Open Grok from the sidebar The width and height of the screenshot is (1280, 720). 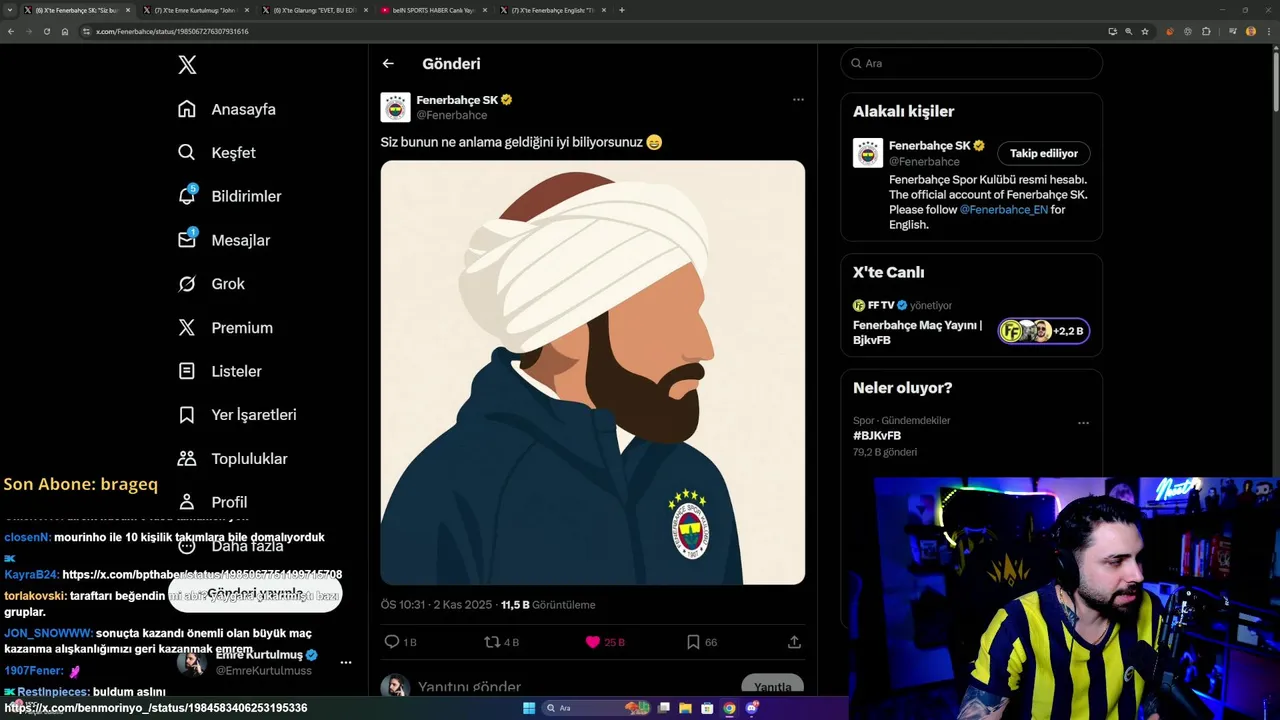(210, 284)
